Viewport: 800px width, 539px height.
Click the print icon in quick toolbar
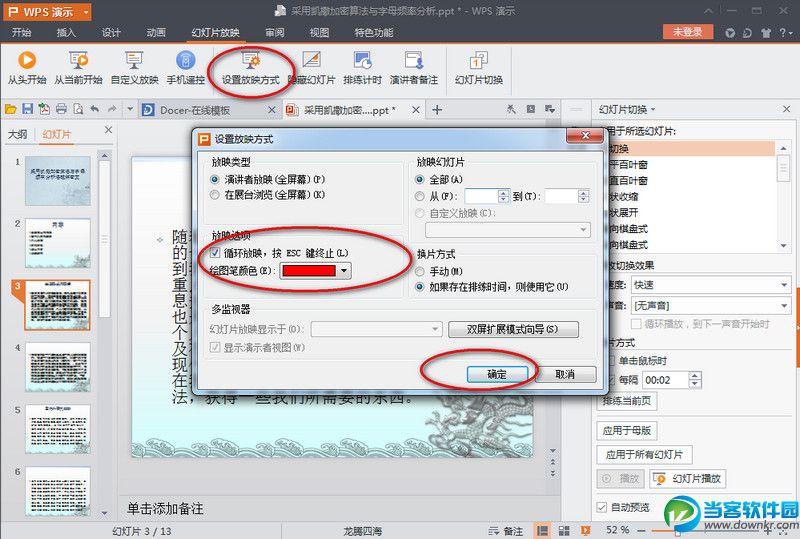point(61,109)
